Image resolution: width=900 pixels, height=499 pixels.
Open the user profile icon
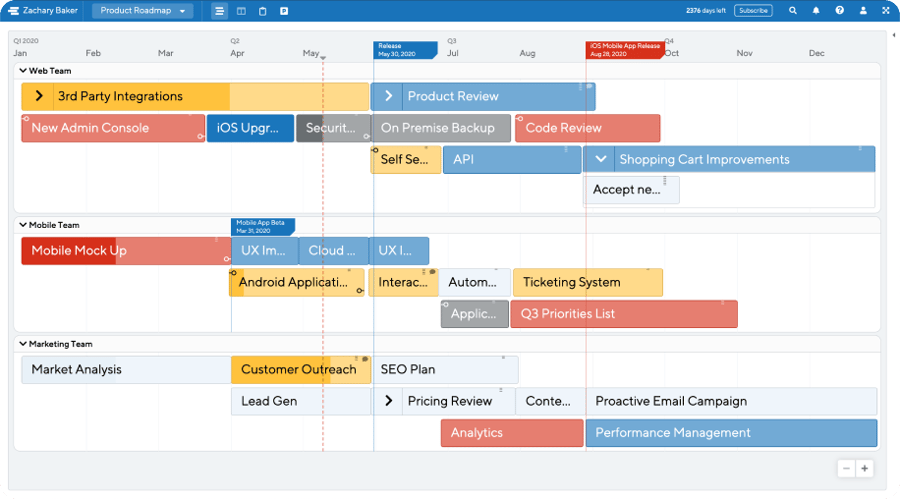(863, 10)
